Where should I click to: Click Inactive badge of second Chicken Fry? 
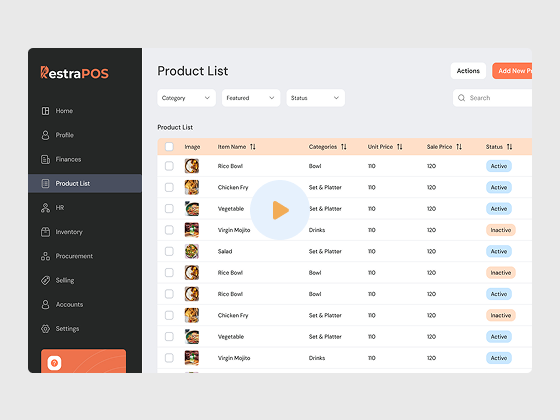[x=501, y=315]
